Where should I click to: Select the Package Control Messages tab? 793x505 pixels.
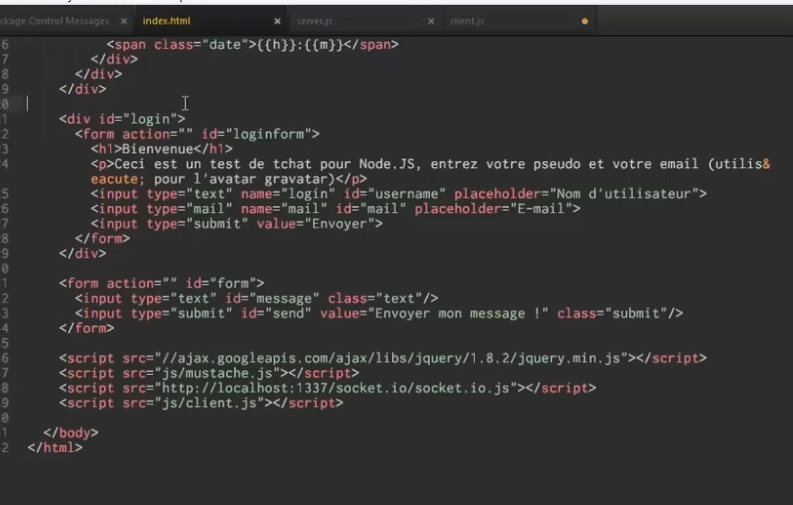pos(55,21)
